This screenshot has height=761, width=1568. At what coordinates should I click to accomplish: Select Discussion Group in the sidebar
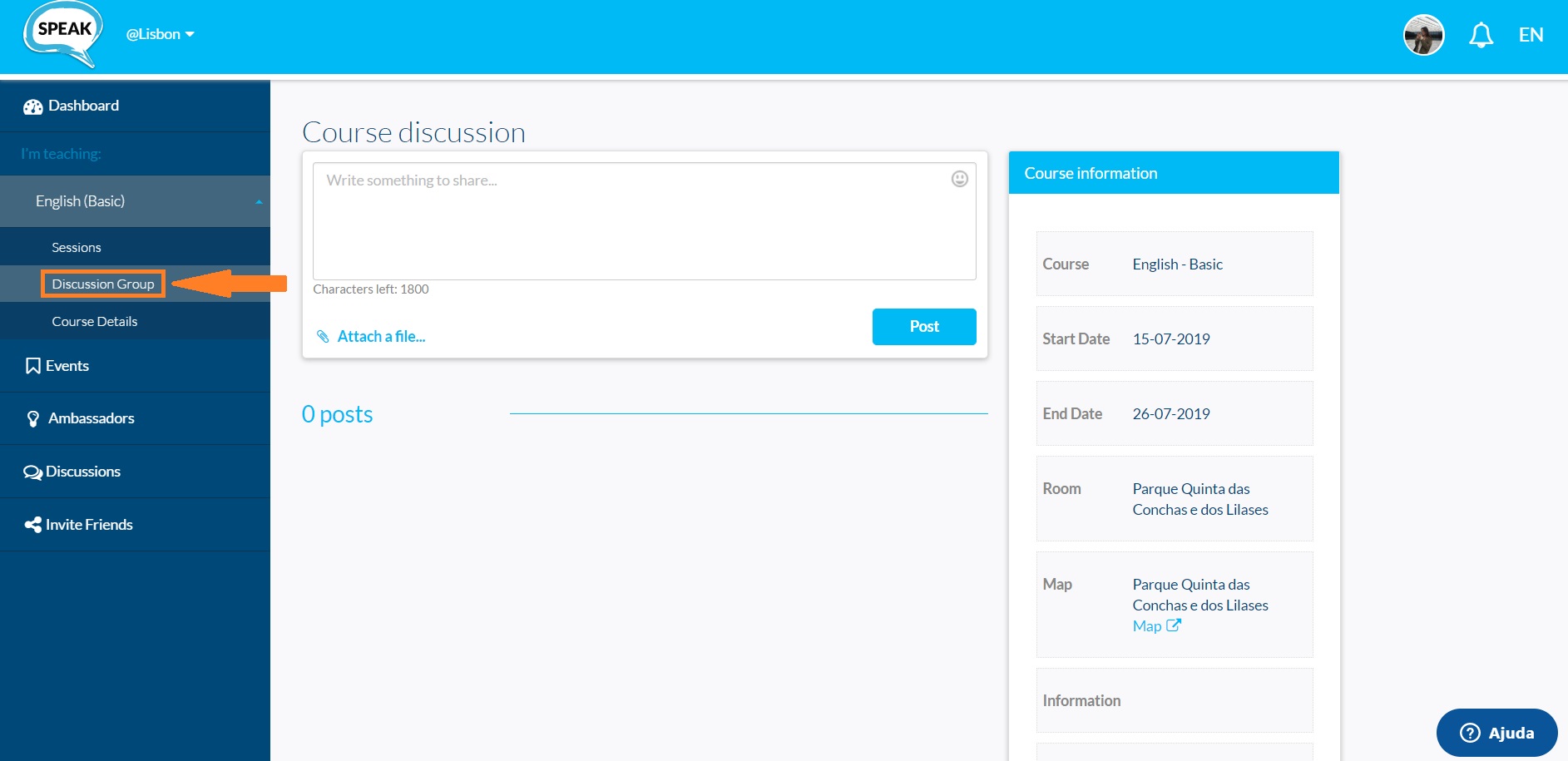[103, 284]
